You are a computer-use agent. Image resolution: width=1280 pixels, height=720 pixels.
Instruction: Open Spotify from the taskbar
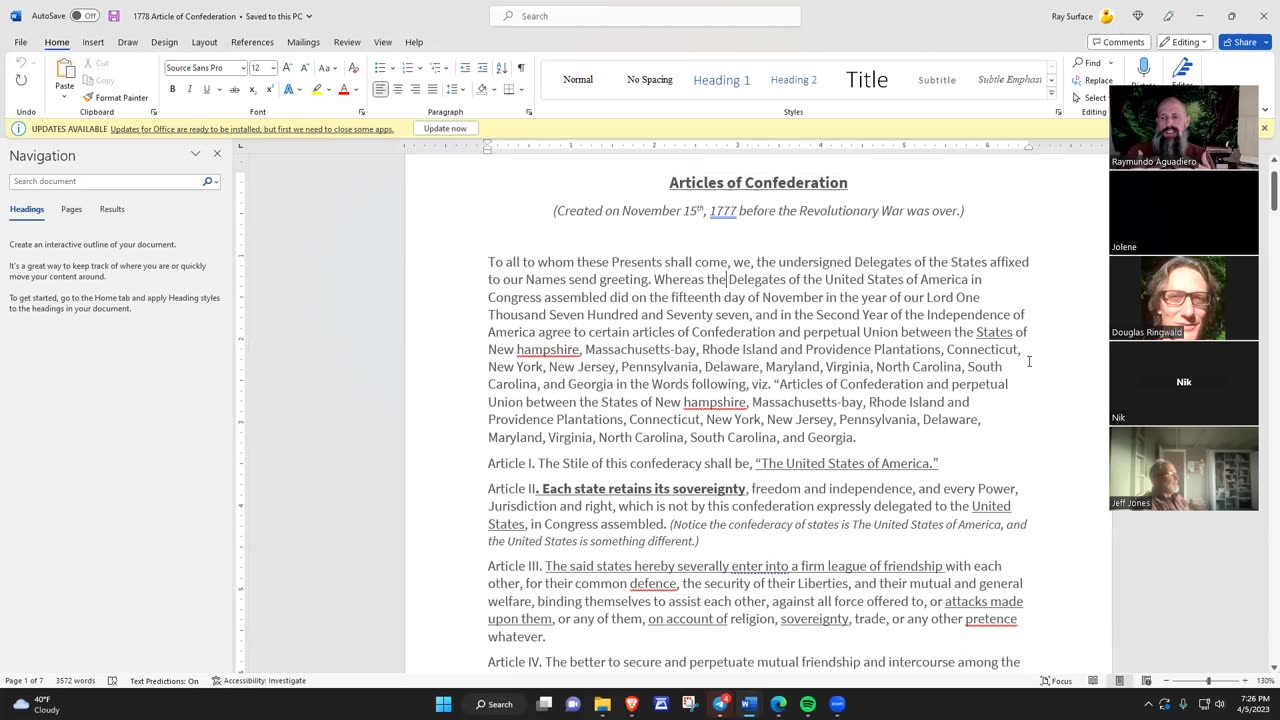click(x=808, y=704)
